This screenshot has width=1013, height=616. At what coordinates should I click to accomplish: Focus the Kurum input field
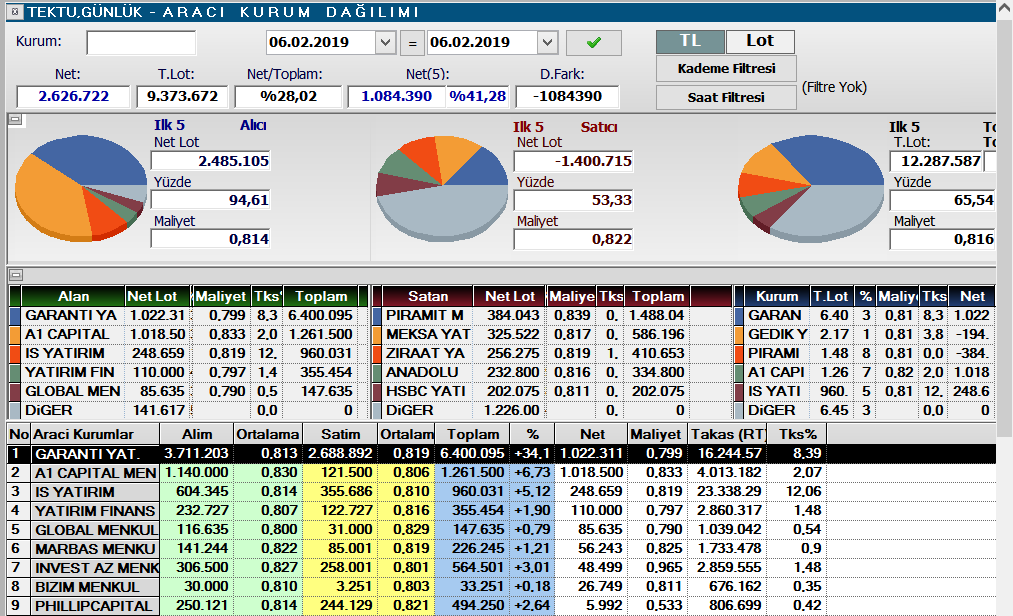click(x=141, y=43)
